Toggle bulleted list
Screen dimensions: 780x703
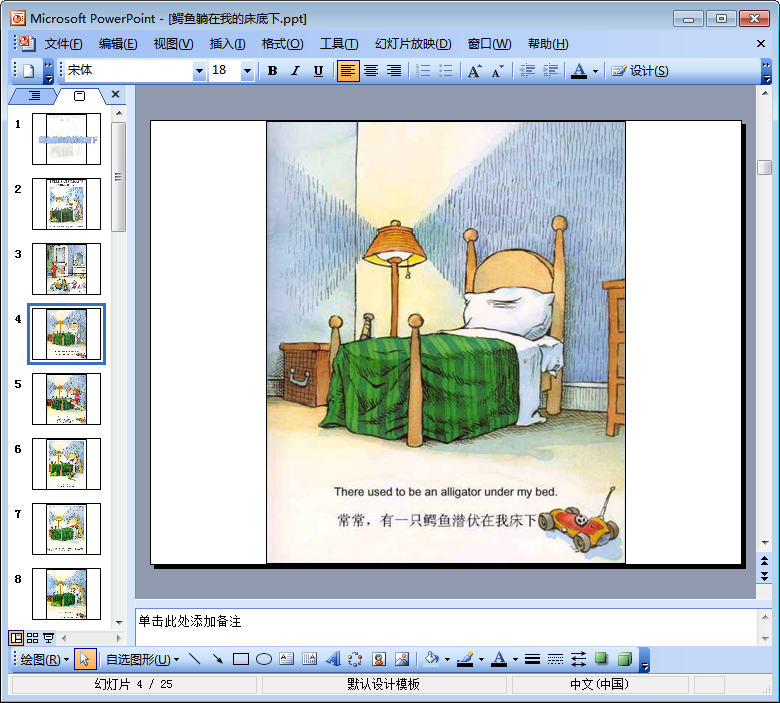(446, 71)
